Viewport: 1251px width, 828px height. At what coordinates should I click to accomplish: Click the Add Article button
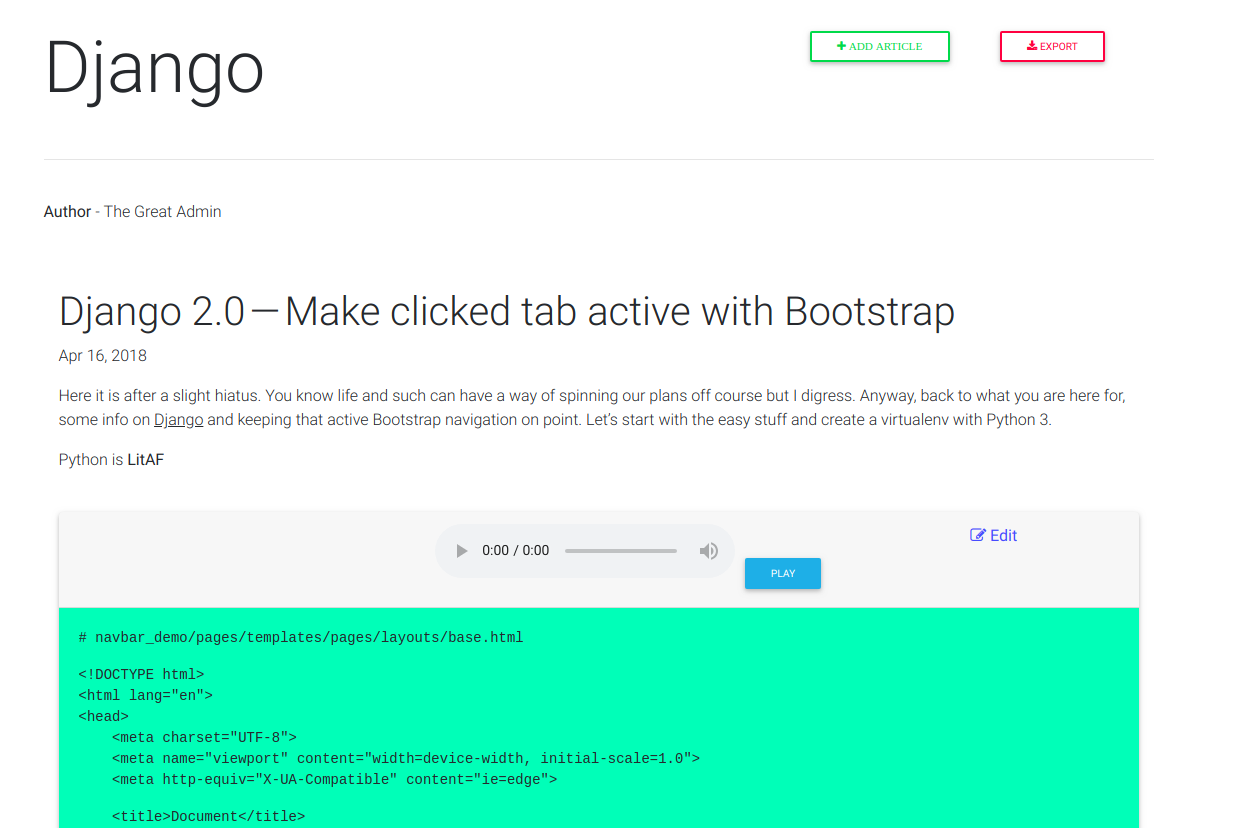point(879,46)
